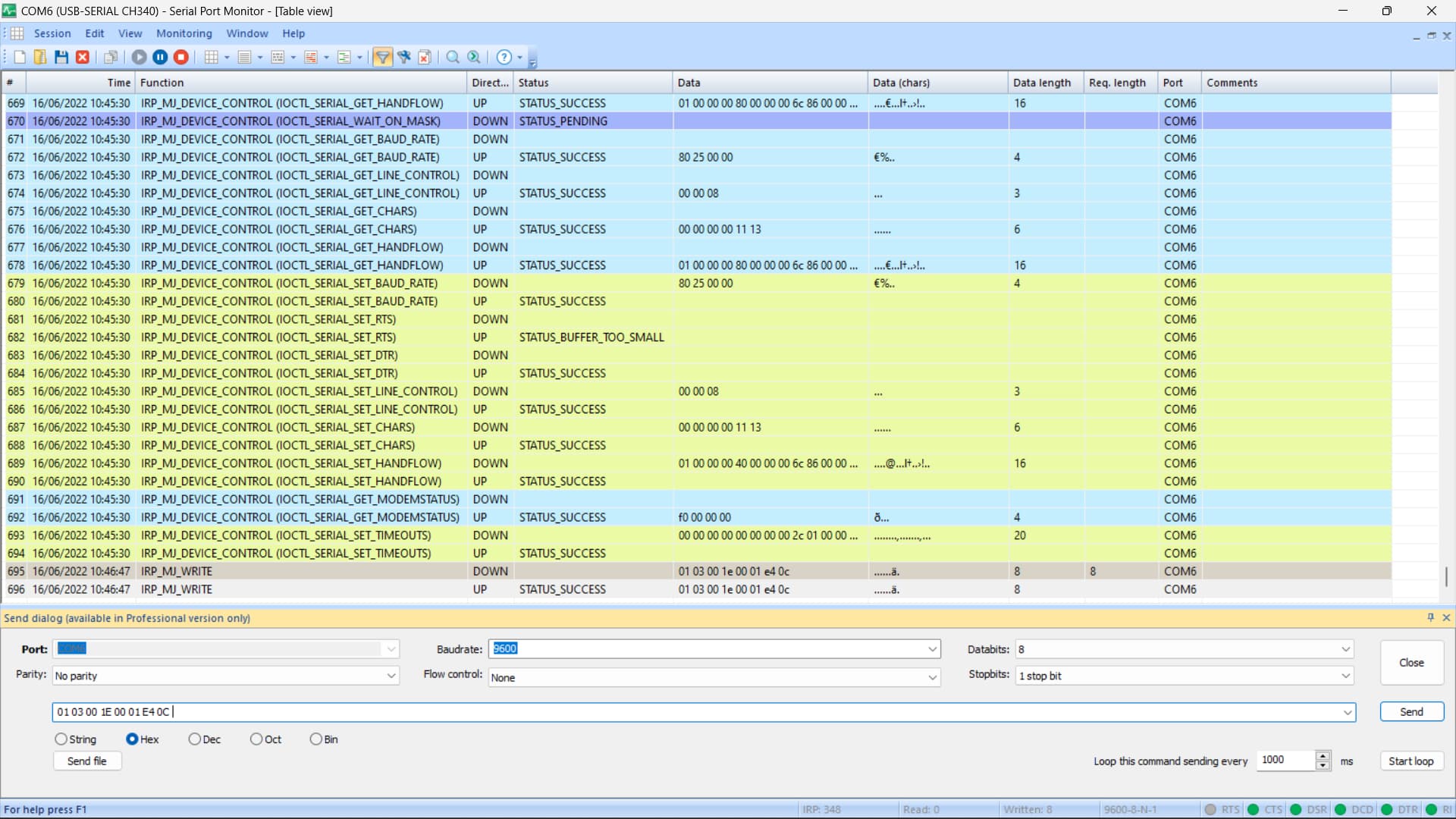This screenshot has height=819, width=1456.
Task: Expand the Parity combo box
Action: (391, 676)
